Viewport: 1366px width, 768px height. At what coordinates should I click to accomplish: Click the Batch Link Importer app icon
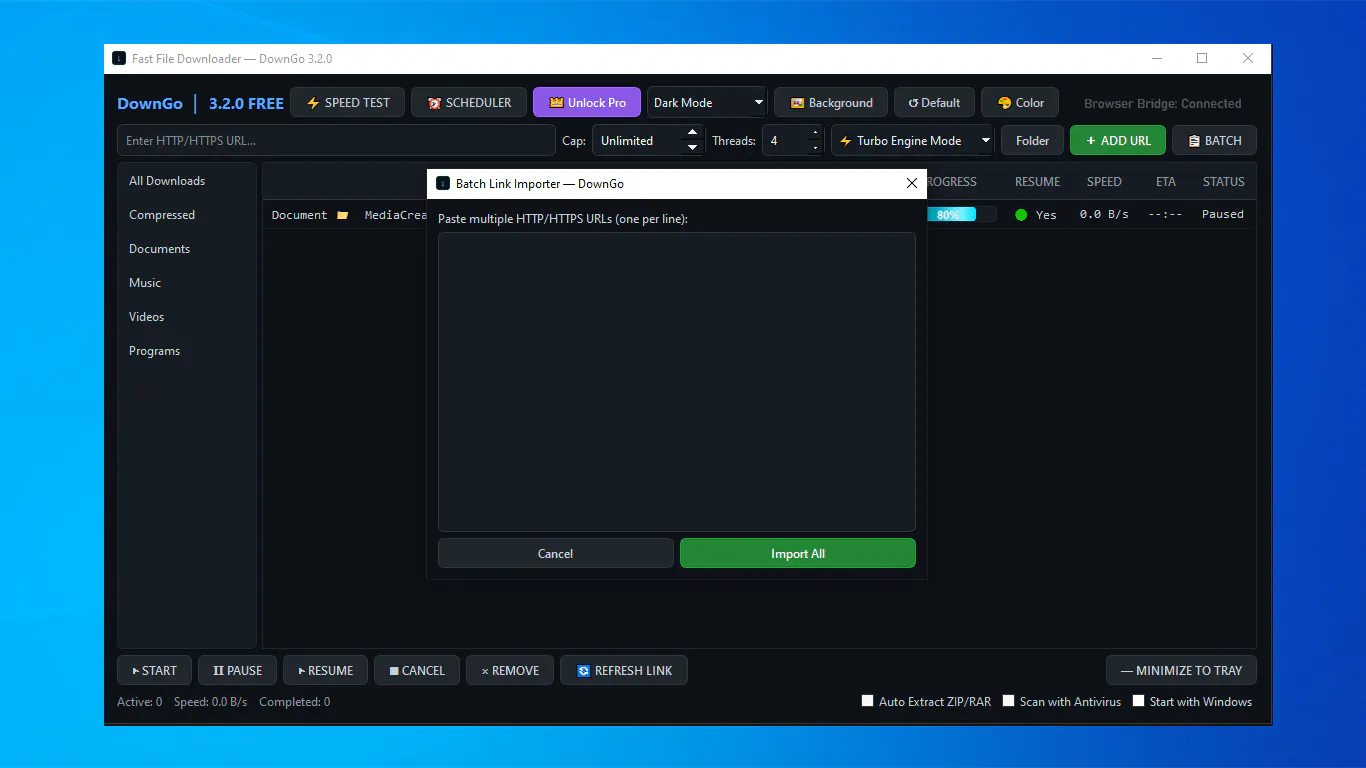[x=443, y=183]
